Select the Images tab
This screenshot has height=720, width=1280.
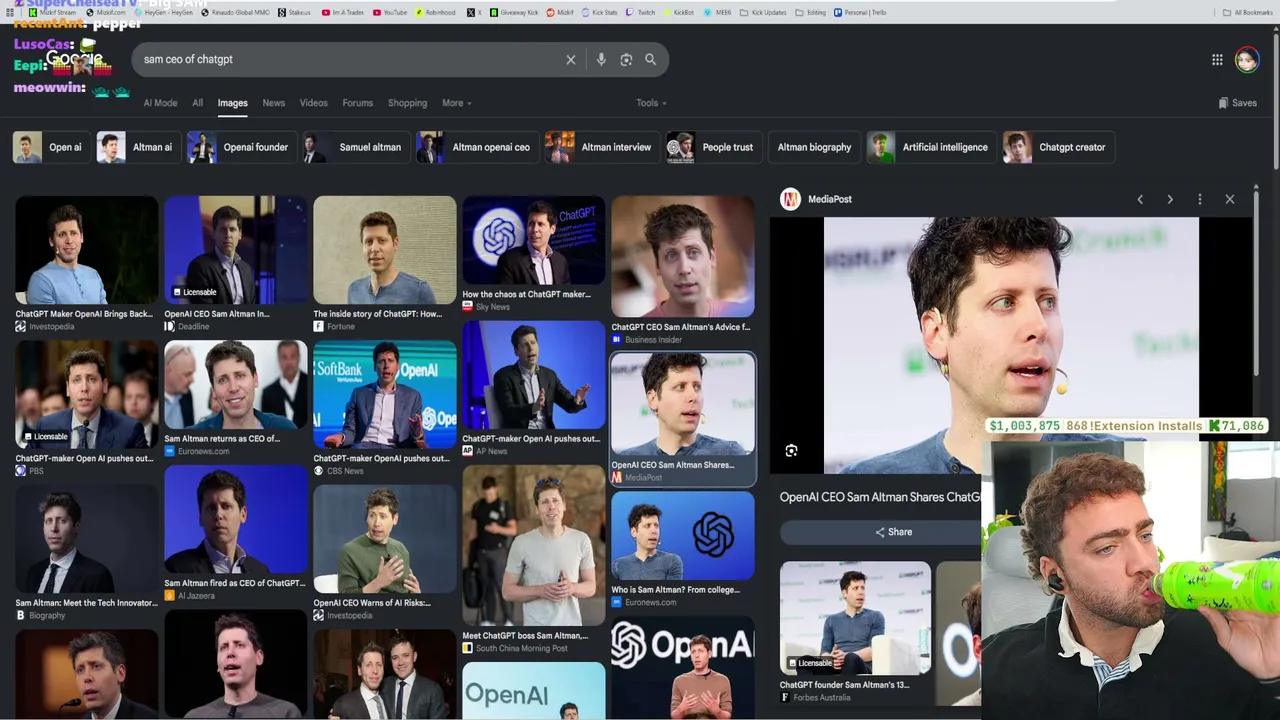coord(232,103)
